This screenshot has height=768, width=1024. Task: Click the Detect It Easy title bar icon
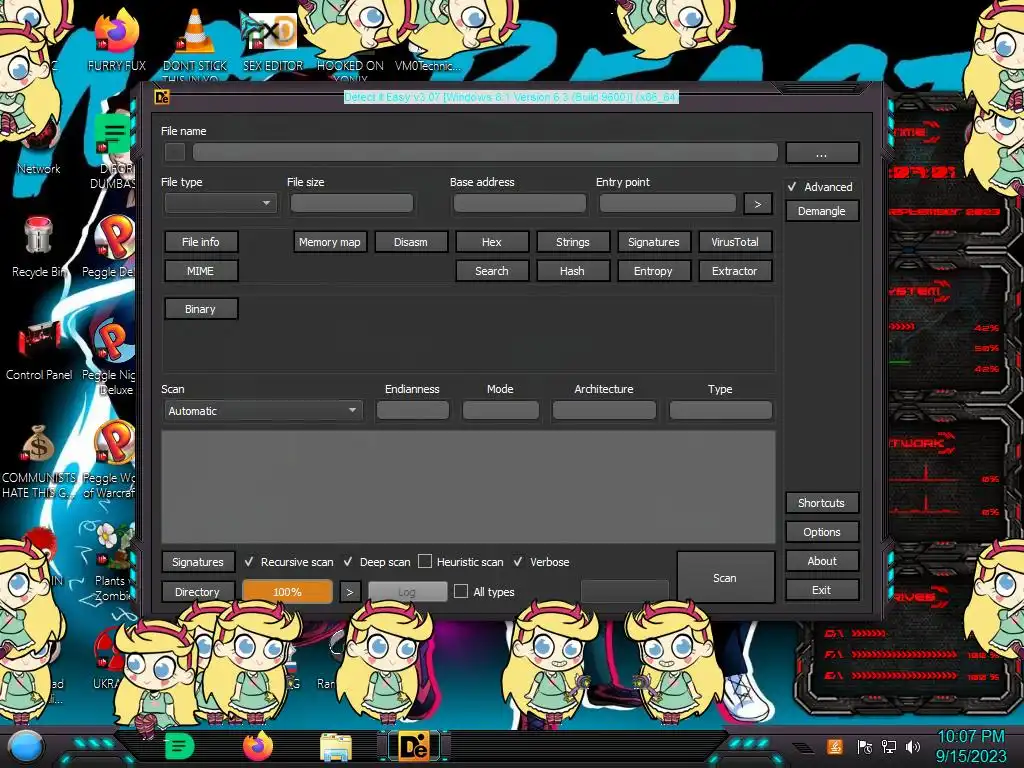coord(161,97)
